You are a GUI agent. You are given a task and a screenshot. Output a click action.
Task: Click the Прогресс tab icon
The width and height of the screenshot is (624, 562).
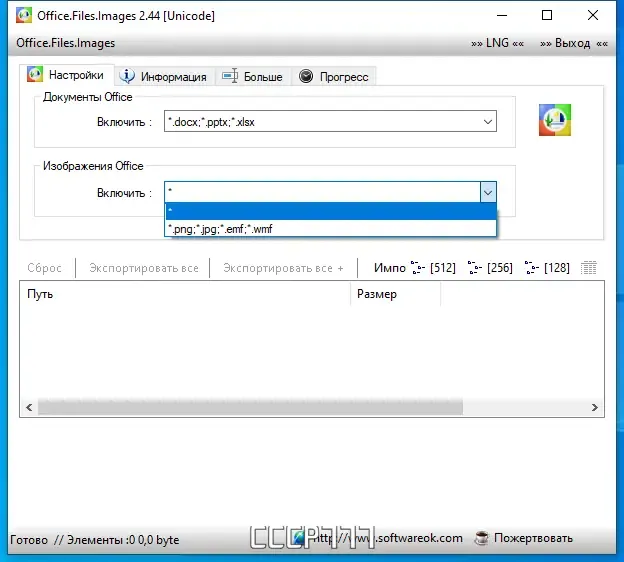[306, 76]
